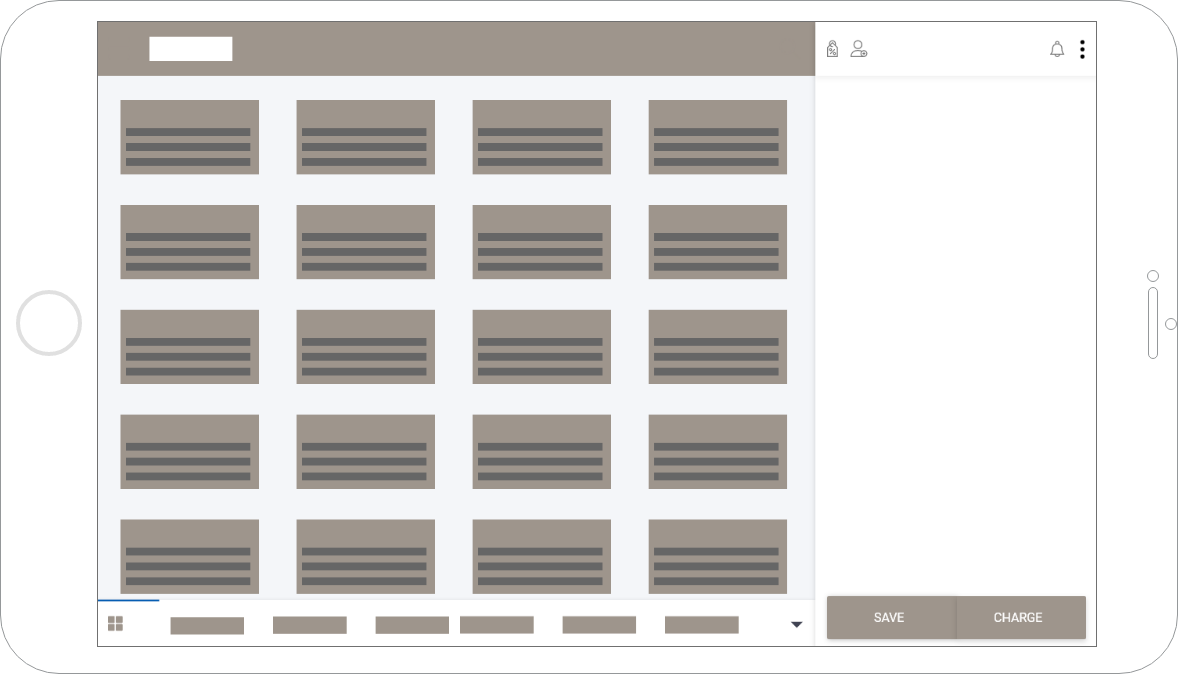1178x674 pixels.
Task: Select the first item tile in the top row
Action: [x=190, y=137]
